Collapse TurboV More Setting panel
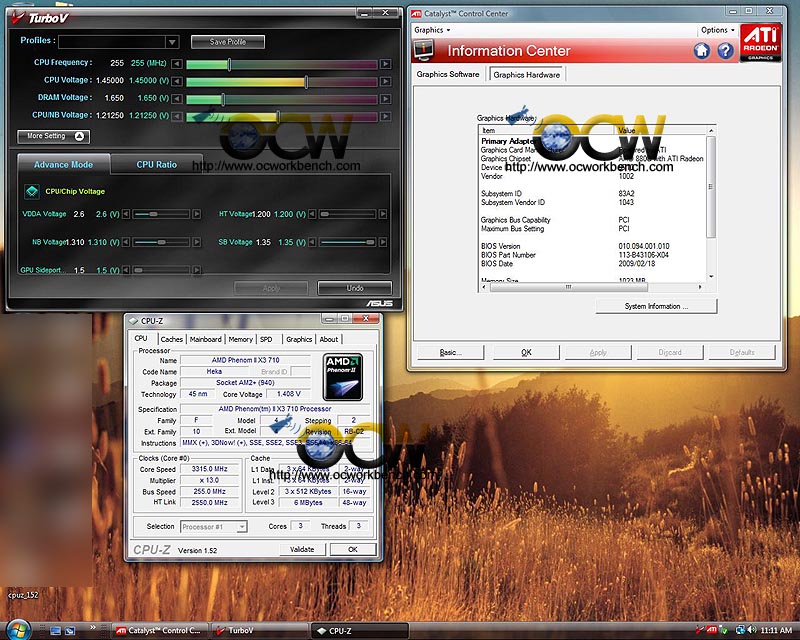800x640 pixels. coord(54,136)
